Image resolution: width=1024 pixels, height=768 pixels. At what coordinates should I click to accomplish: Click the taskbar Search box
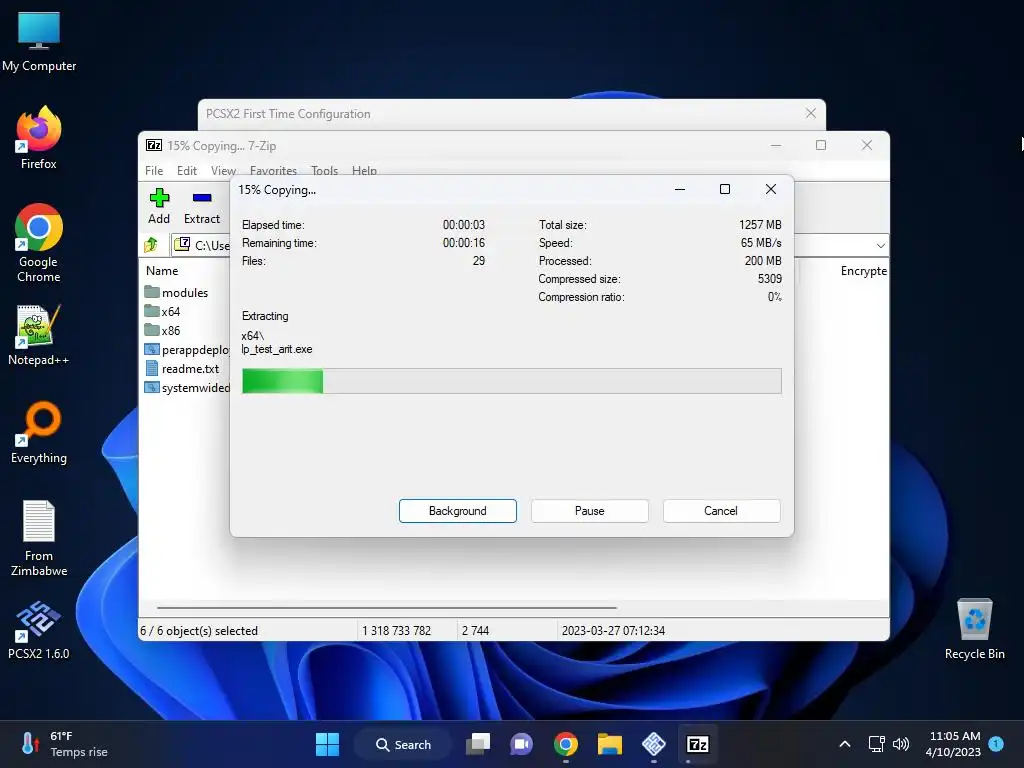coord(403,744)
